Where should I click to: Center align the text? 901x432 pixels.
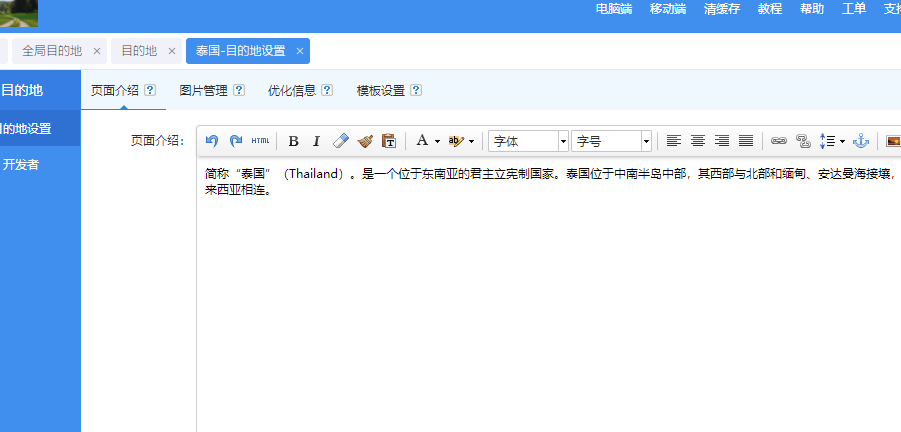698,141
